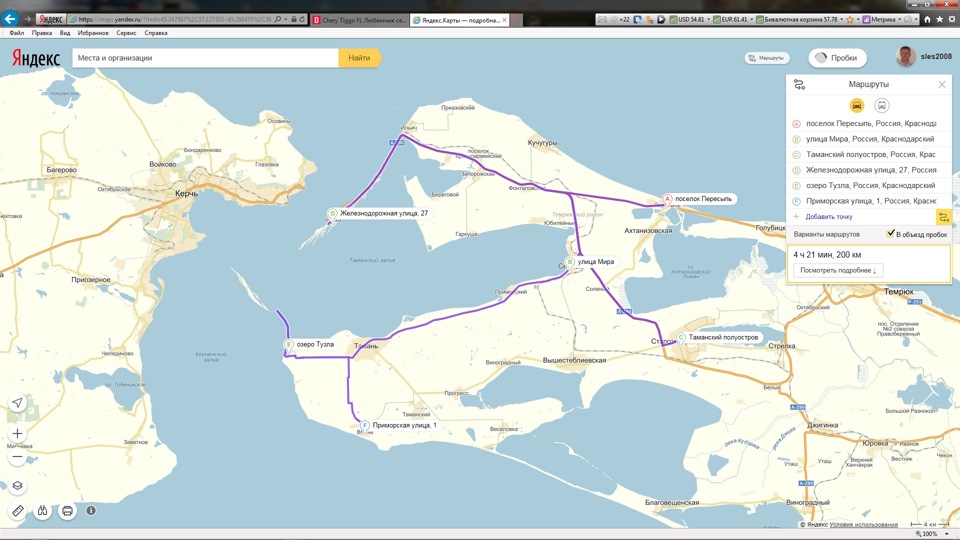The image size is (960, 540).
Task: Open the weather +22 toolbar widget
Action: tap(621, 20)
